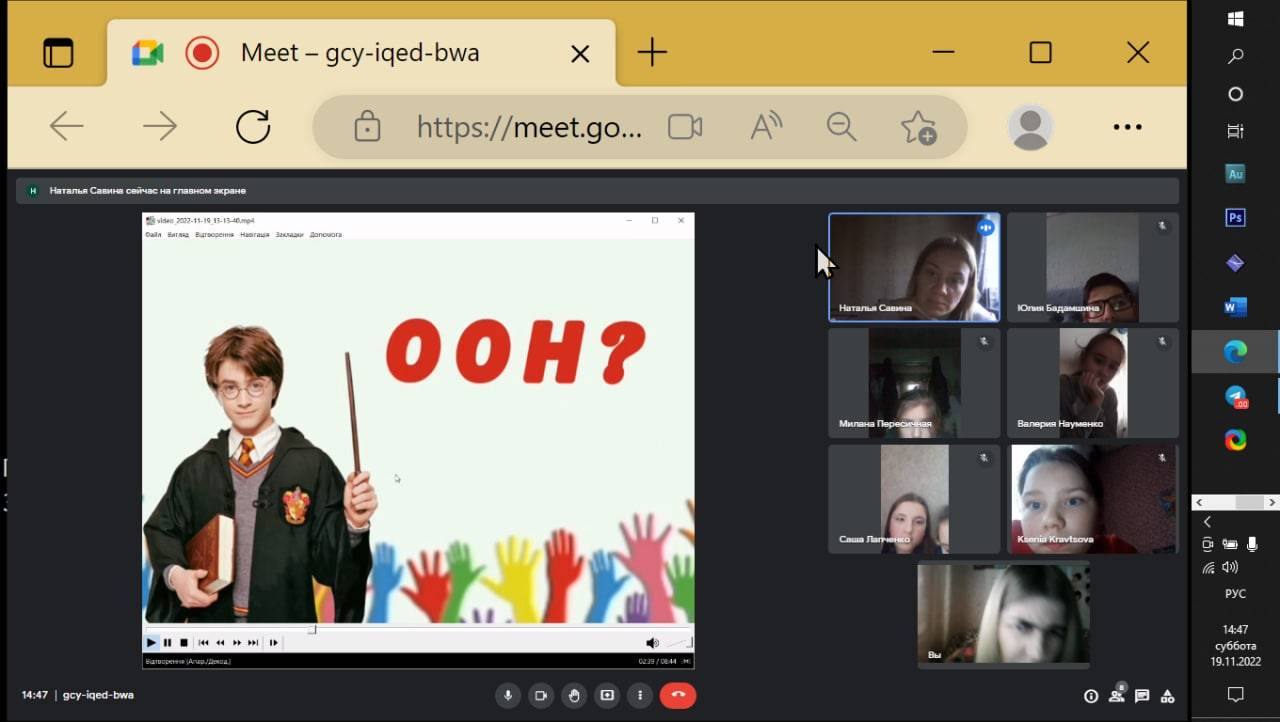Click the browser refresh icon
The width and height of the screenshot is (1280, 722).
point(253,127)
